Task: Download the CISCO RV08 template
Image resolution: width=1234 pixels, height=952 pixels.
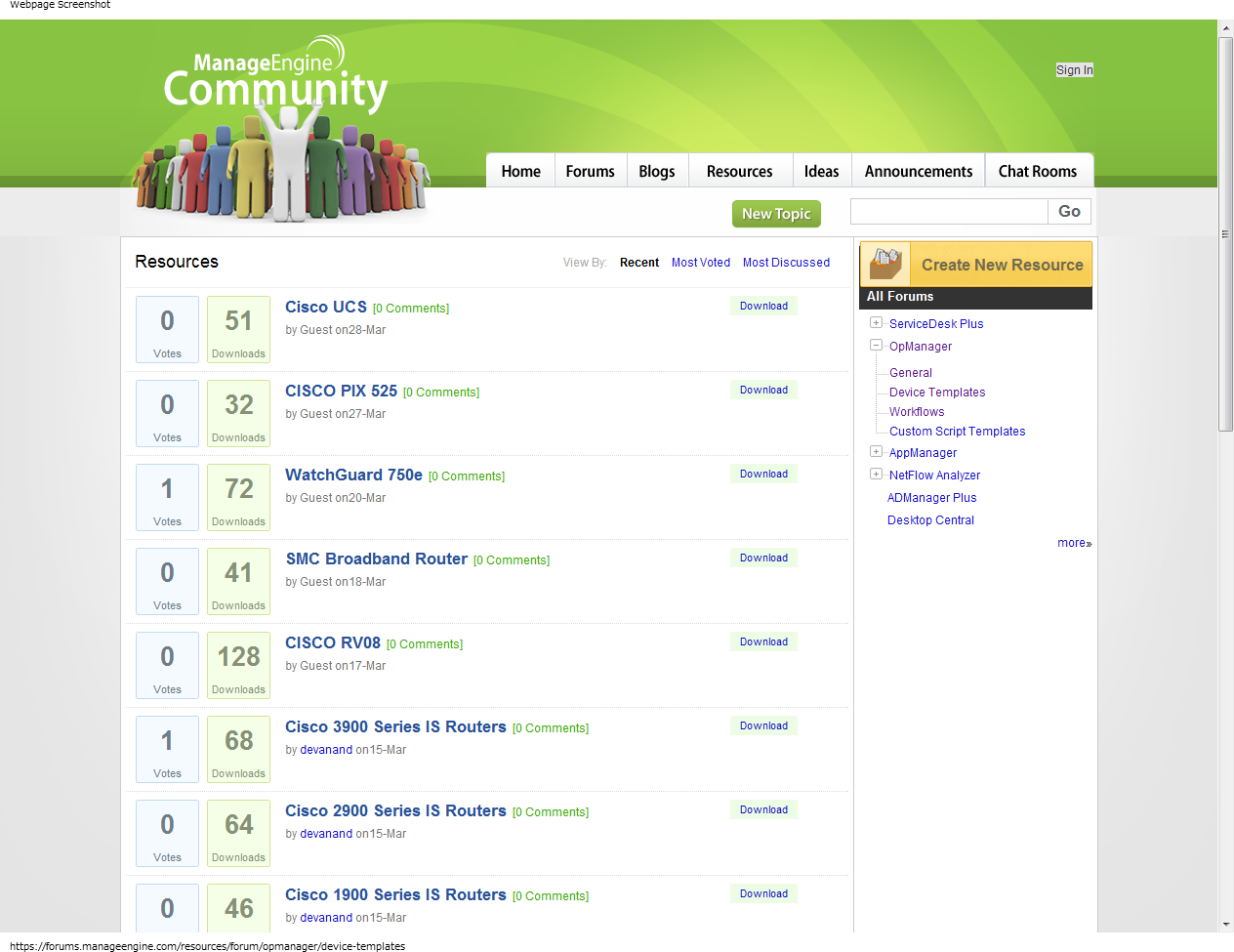Action: pos(763,642)
